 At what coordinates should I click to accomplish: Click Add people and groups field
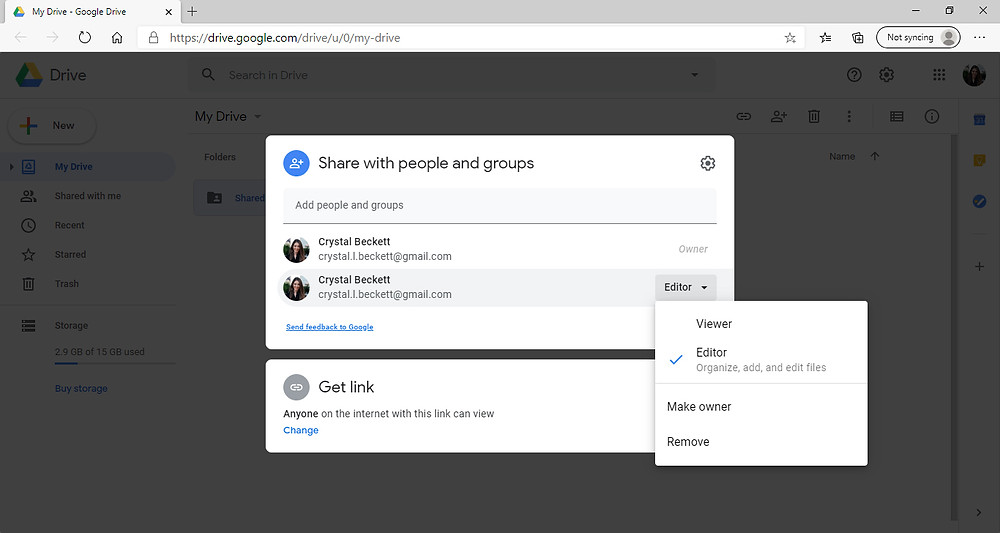(x=500, y=205)
